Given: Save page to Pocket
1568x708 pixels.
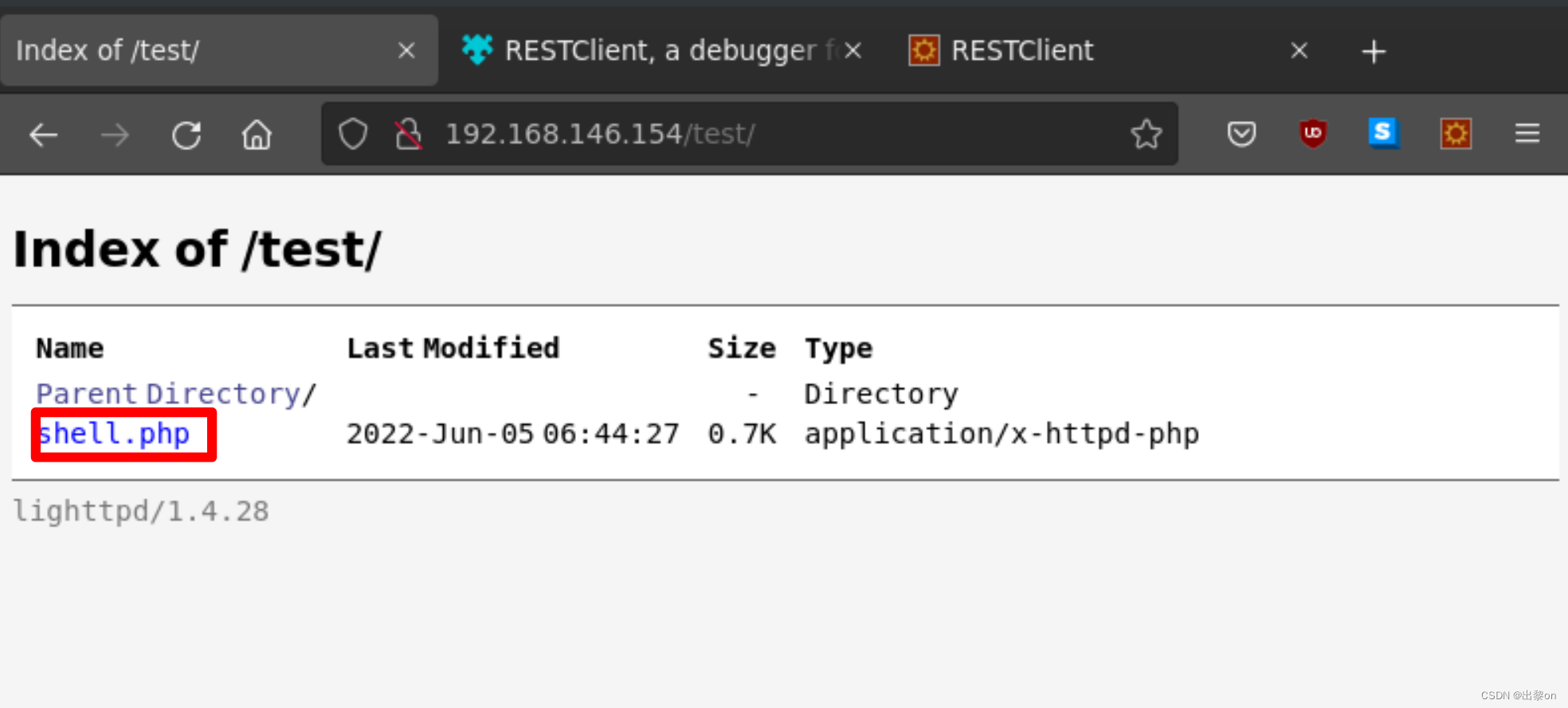Looking at the screenshot, I should (x=1241, y=134).
